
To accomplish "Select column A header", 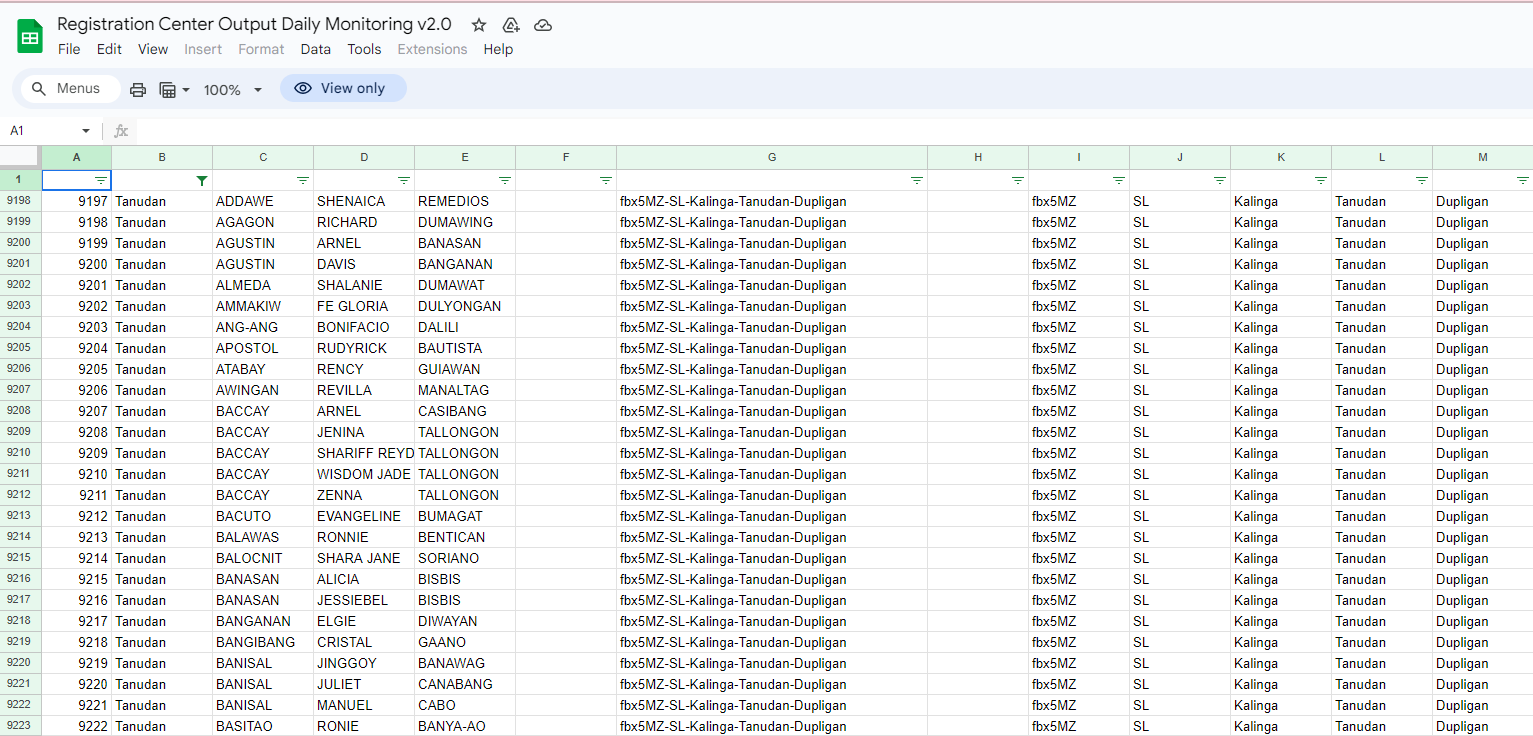I will tap(77, 157).
